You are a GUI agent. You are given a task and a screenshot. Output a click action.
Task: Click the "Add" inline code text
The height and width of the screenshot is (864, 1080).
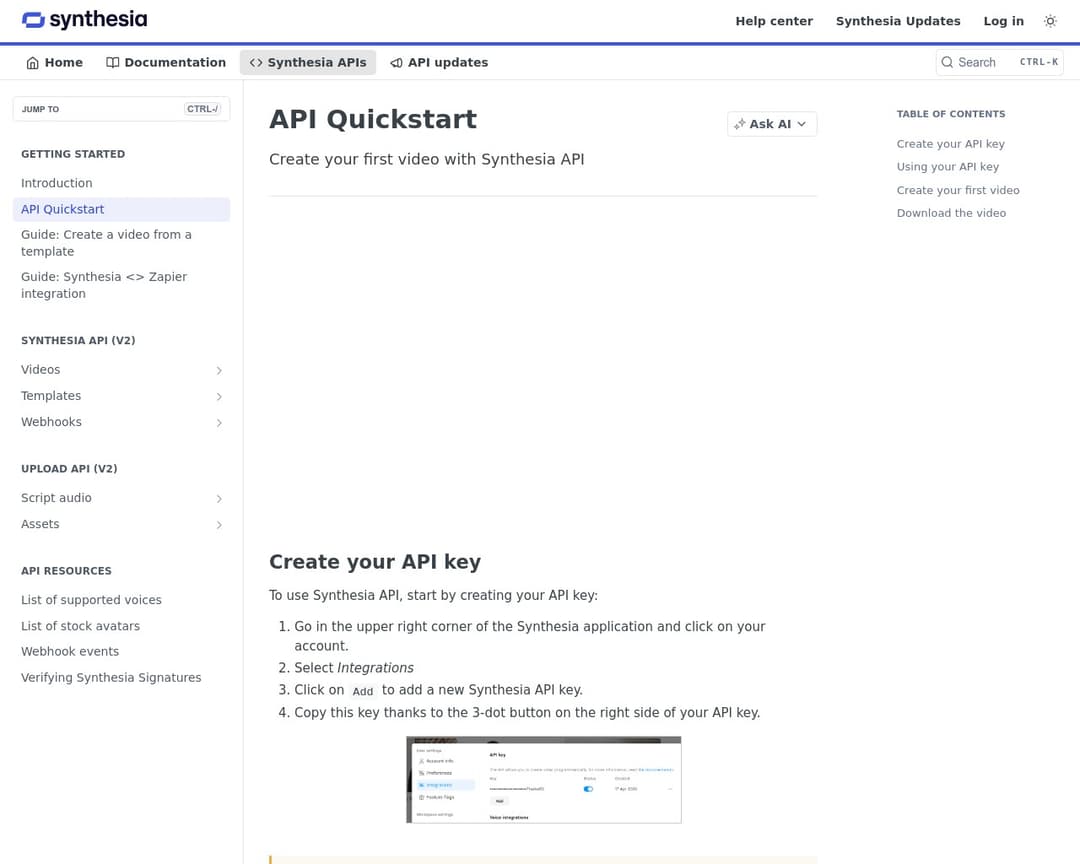(363, 691)
